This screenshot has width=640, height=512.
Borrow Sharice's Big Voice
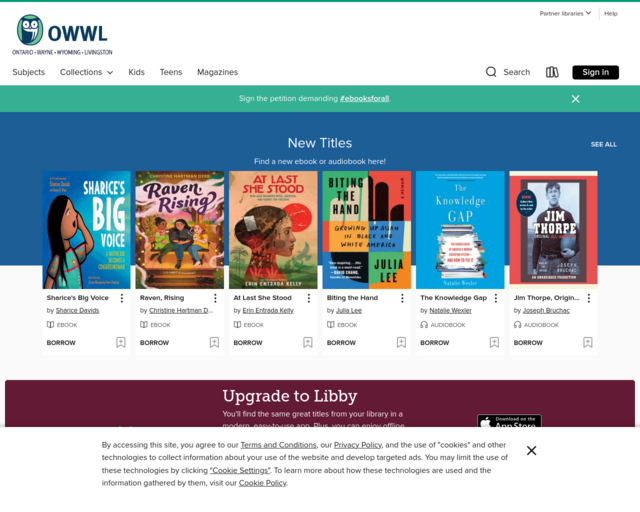click(61, 343)
